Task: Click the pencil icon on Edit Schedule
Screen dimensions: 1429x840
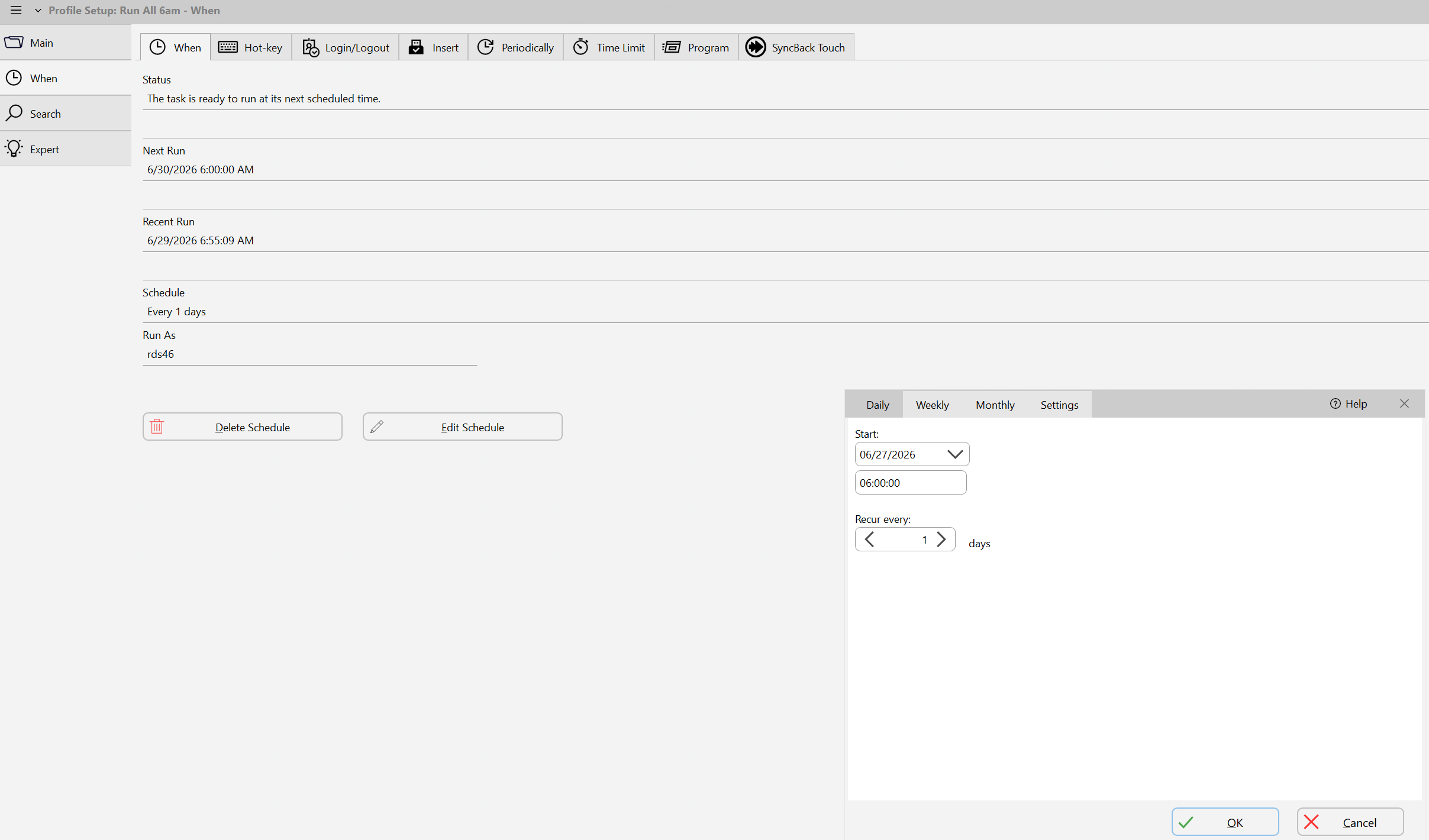Action: [377, 427]
